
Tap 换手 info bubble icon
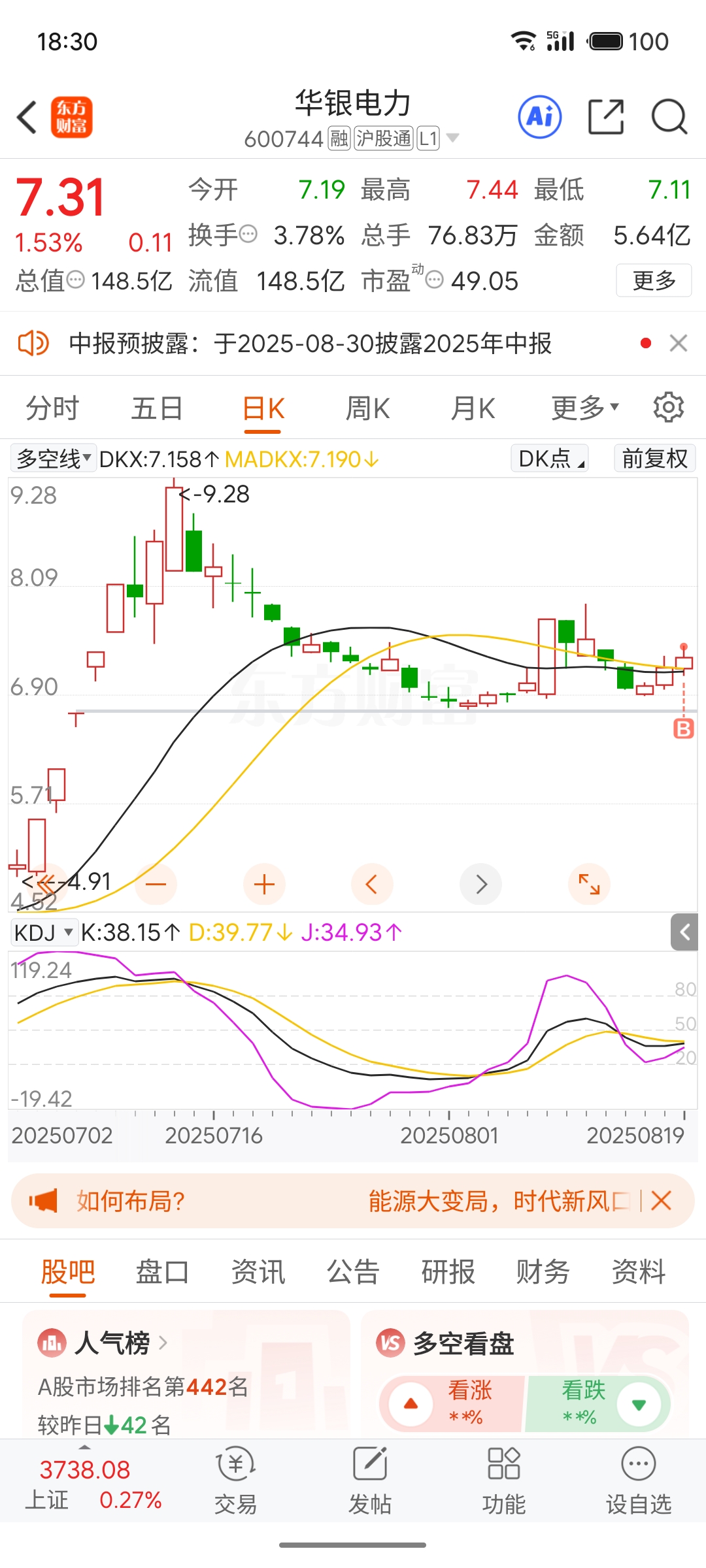[248, 234]
